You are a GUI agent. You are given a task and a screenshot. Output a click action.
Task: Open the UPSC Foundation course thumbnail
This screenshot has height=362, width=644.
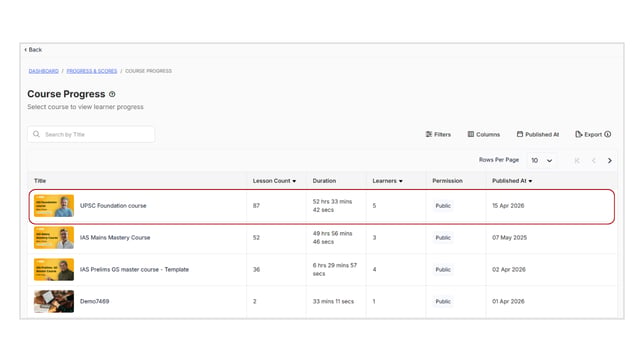coord(54,205)
